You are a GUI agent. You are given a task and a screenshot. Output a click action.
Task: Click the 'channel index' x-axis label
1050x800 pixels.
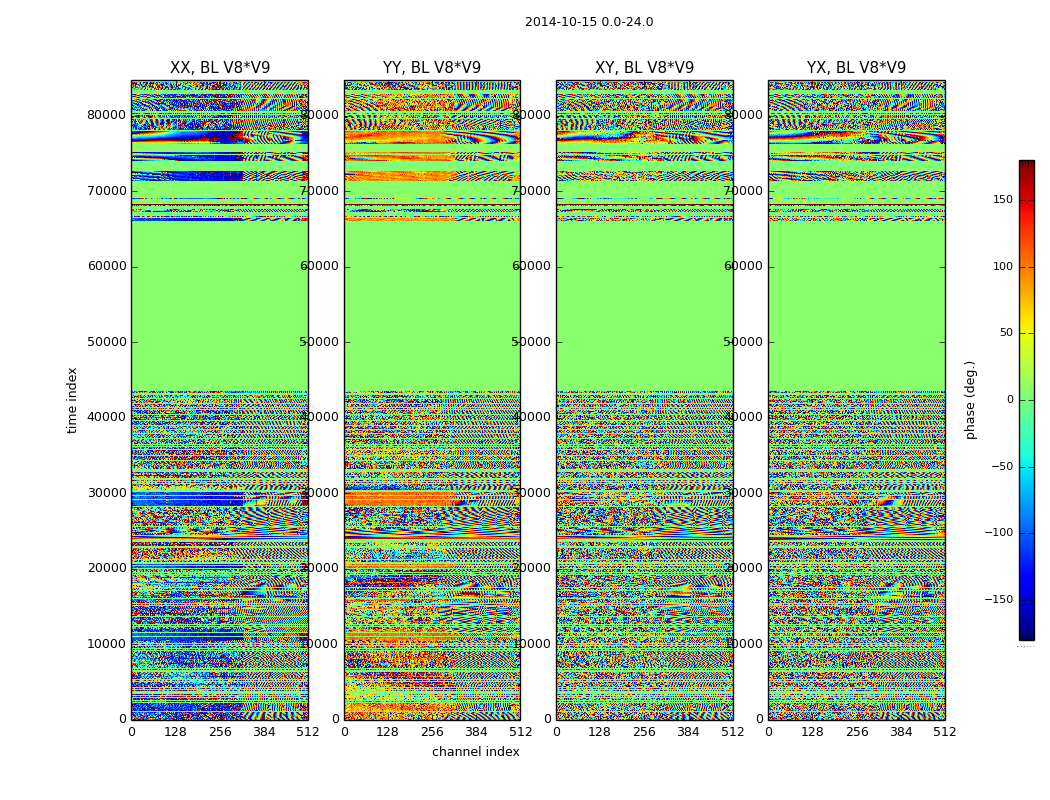476,752
